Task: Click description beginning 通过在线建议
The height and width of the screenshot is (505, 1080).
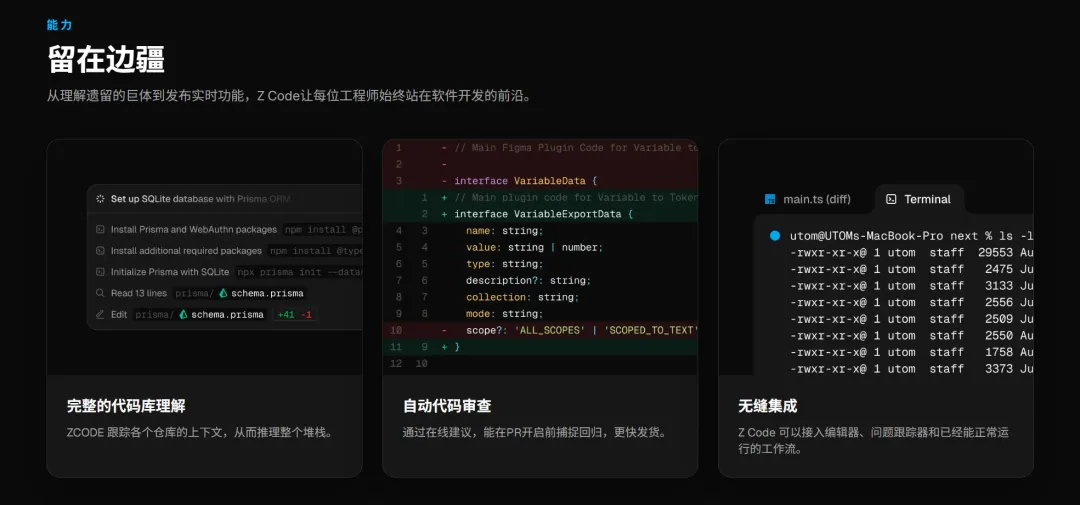Action: 534,433
